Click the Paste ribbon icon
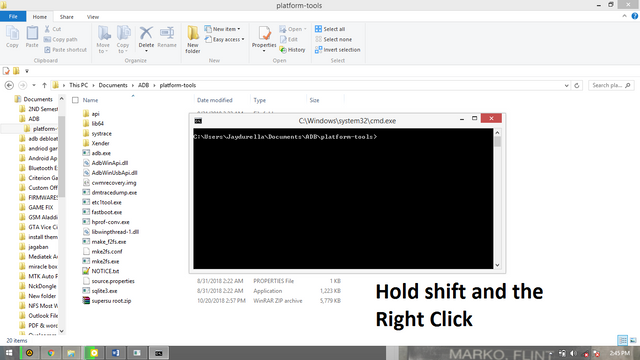The image size is (640, 360). (x=32, y=37)
